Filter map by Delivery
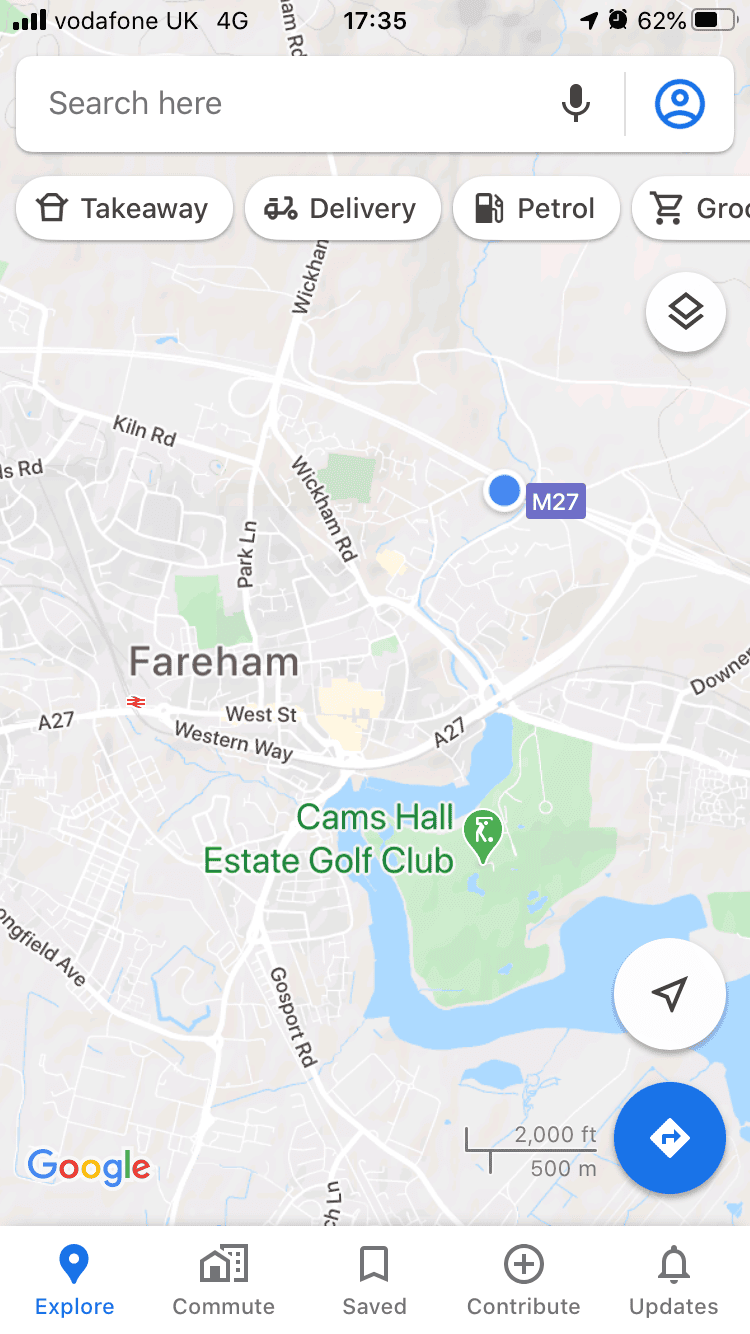The height and width of the screenshot is (1334, 750). pyautogui.click(x=342, y=208)
